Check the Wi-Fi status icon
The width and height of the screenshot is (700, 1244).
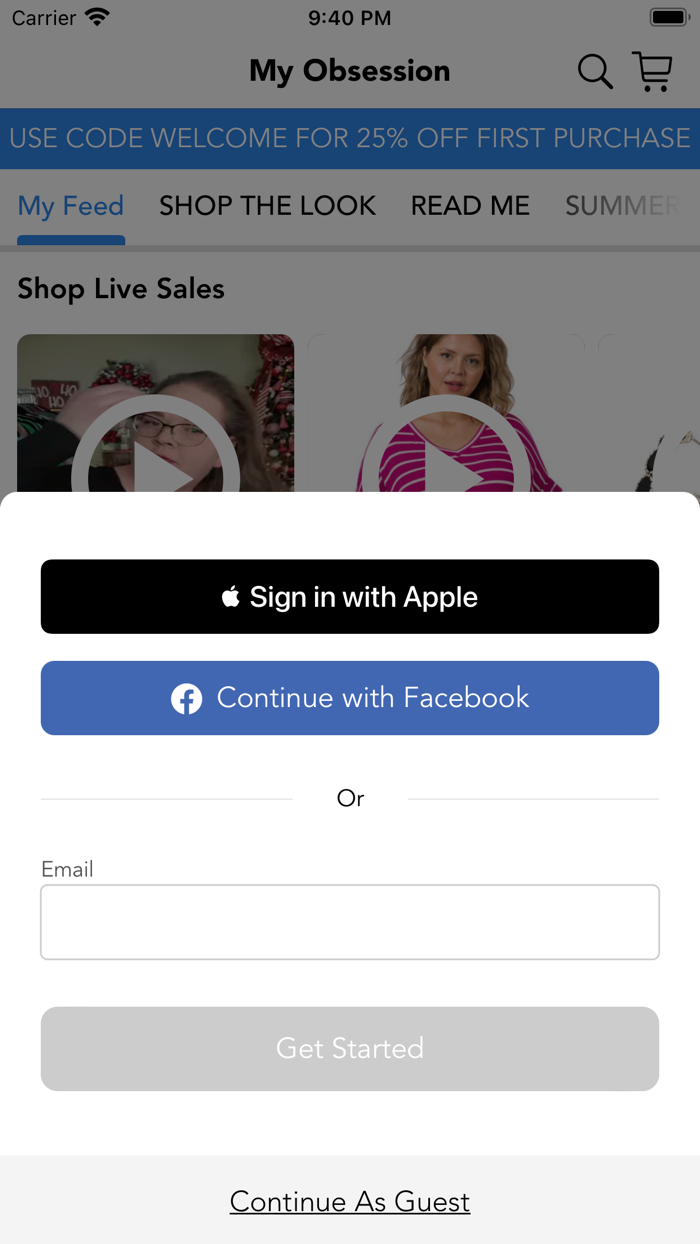click(97, 17)
